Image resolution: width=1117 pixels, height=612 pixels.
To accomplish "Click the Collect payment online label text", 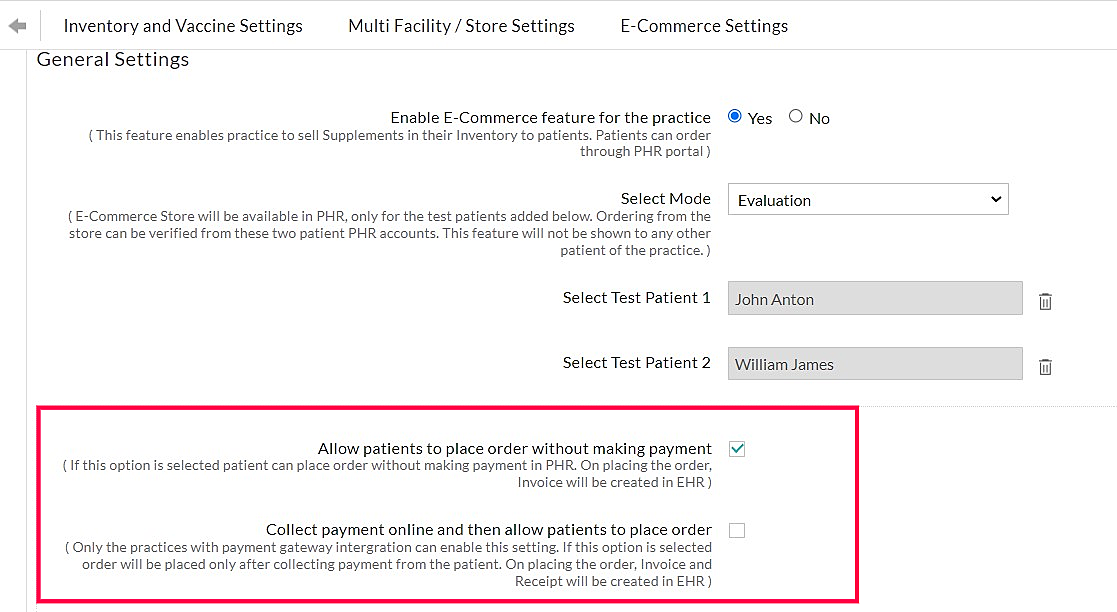I will tap(488, 530).
